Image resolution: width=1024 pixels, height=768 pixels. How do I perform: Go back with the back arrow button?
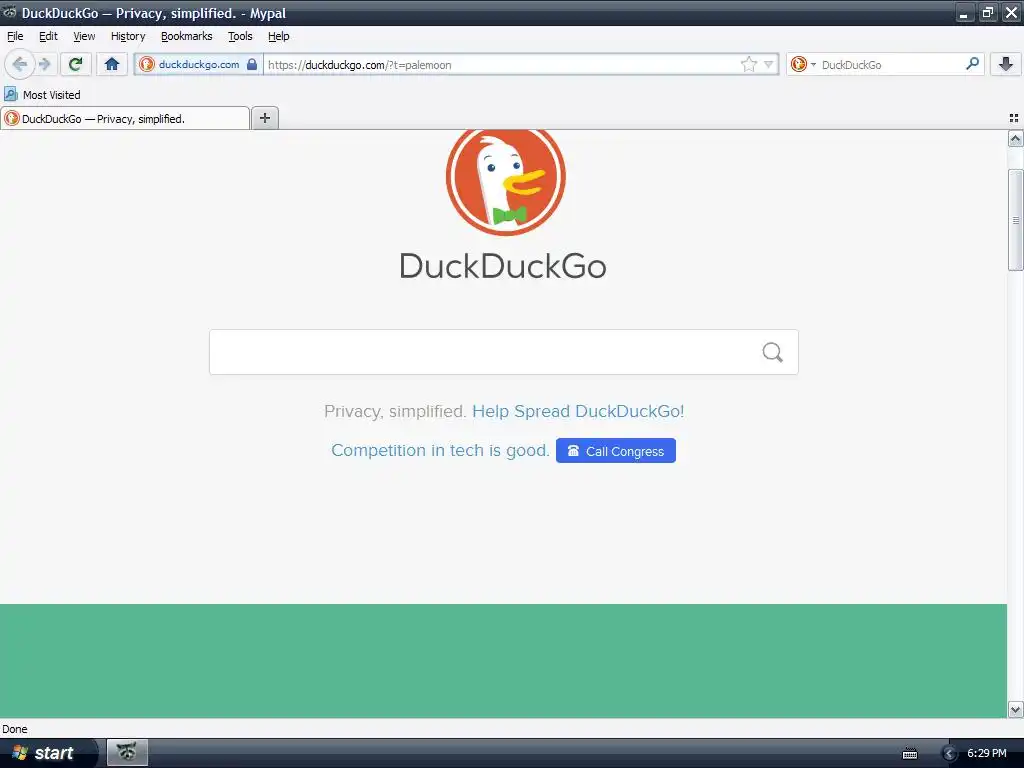click(x=20, y=64)
